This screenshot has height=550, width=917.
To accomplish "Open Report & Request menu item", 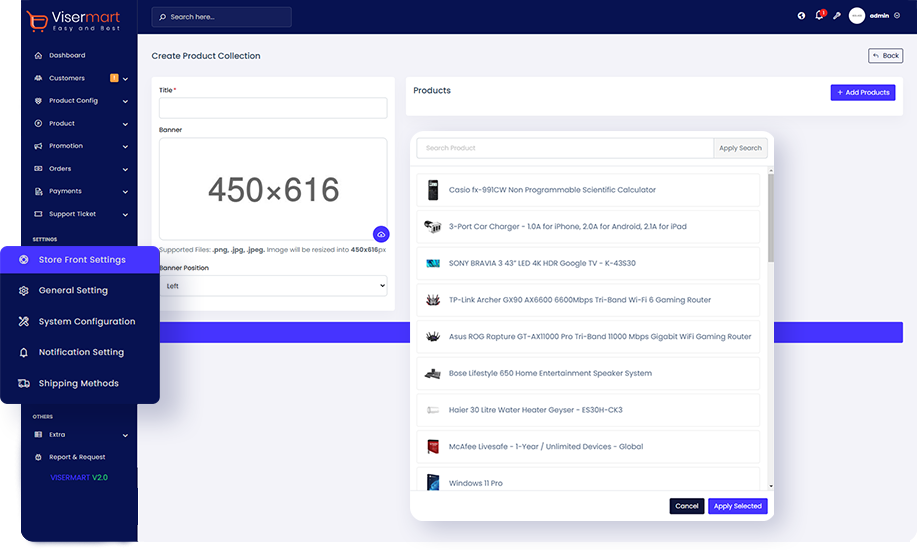I will (x=77, y=457).
